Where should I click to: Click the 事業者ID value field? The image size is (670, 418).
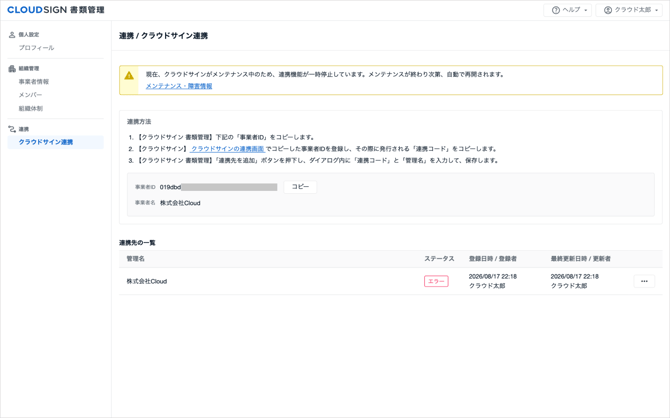[x=218, y=187]
